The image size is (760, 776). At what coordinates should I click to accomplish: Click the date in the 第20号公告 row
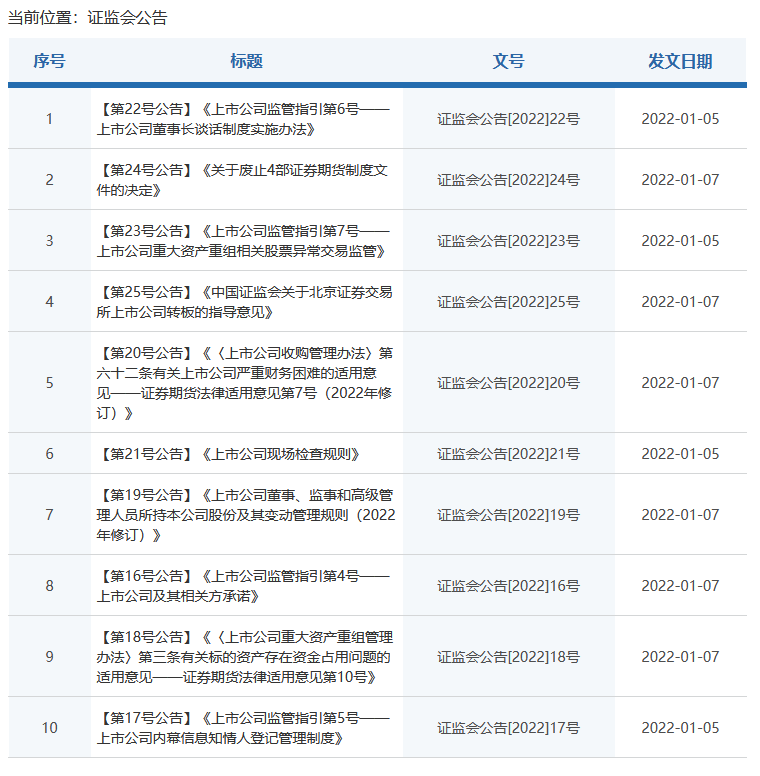coord(680,383)
